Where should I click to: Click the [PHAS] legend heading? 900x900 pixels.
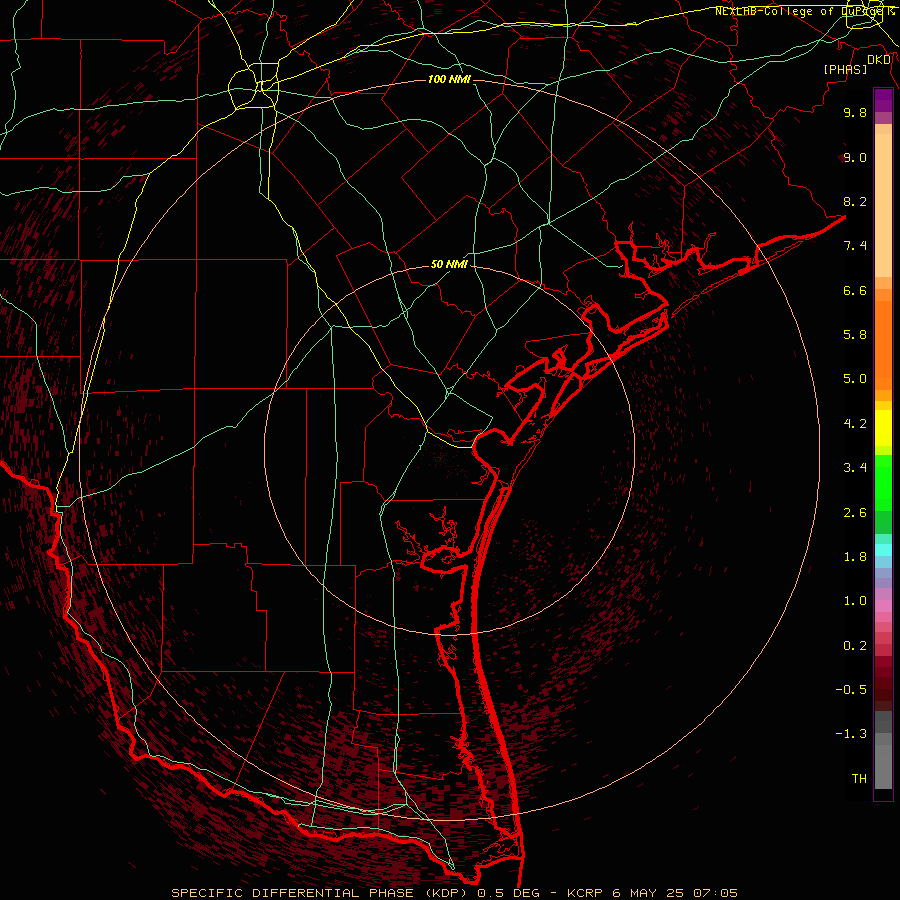pyautogui.click(x=845, y=70)
